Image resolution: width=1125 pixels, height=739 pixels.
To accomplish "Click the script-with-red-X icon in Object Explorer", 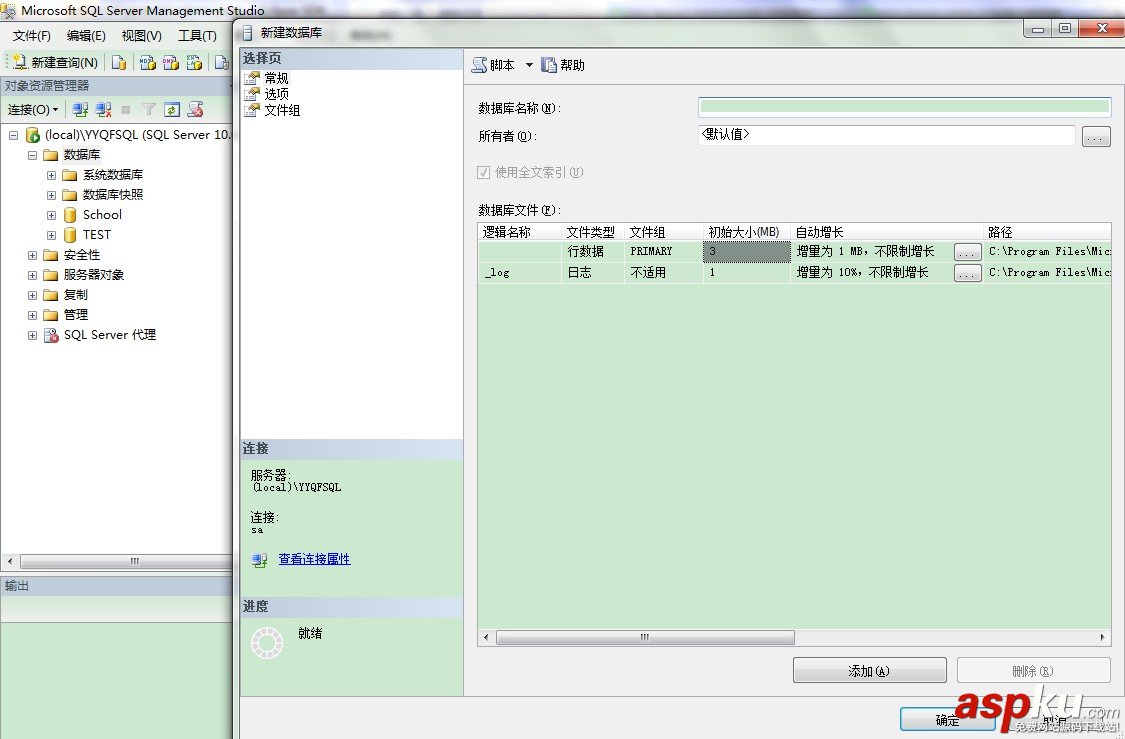I will click(x=195, y=110).
